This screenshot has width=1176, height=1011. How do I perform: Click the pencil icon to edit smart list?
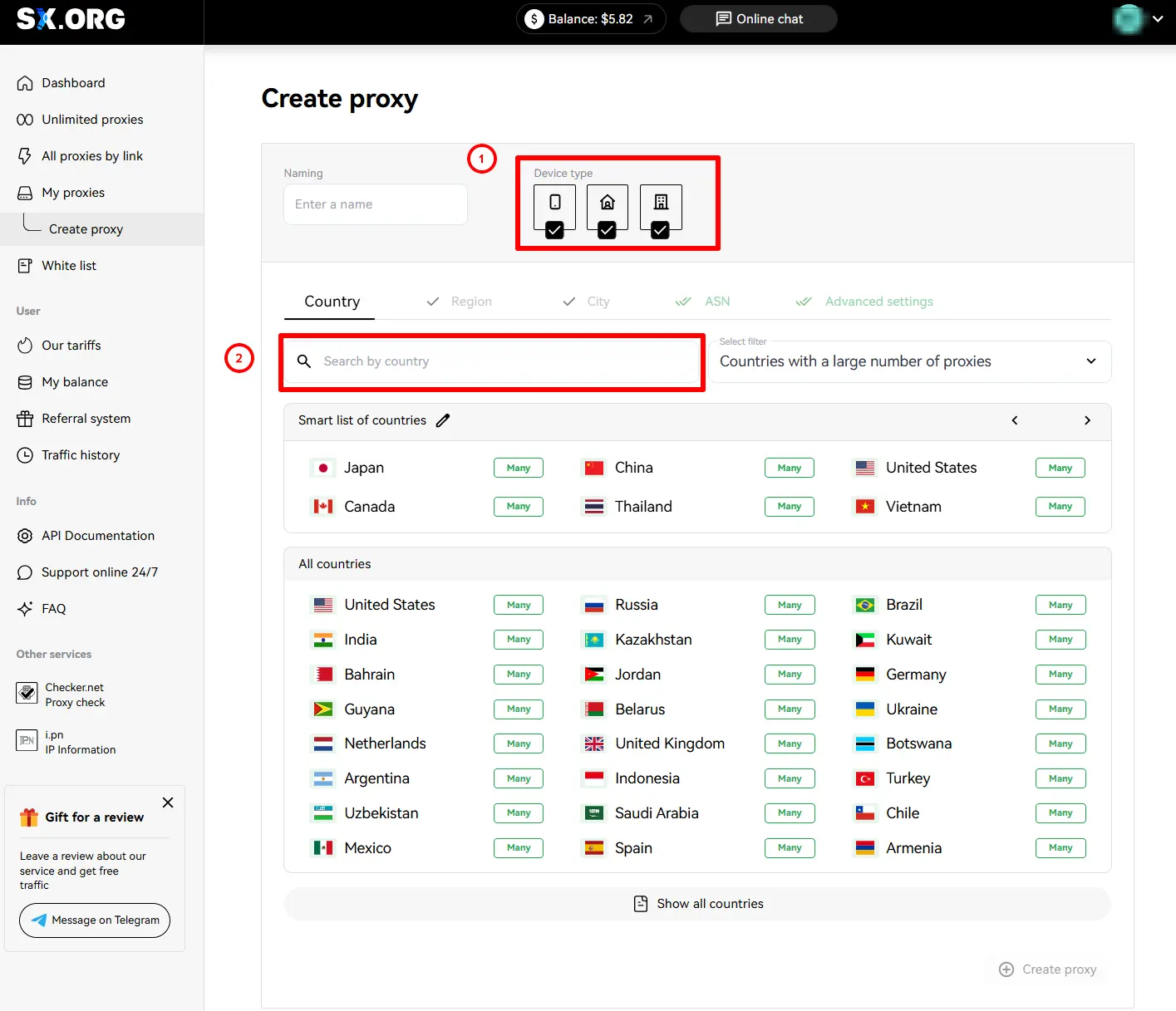click(443, 420)
